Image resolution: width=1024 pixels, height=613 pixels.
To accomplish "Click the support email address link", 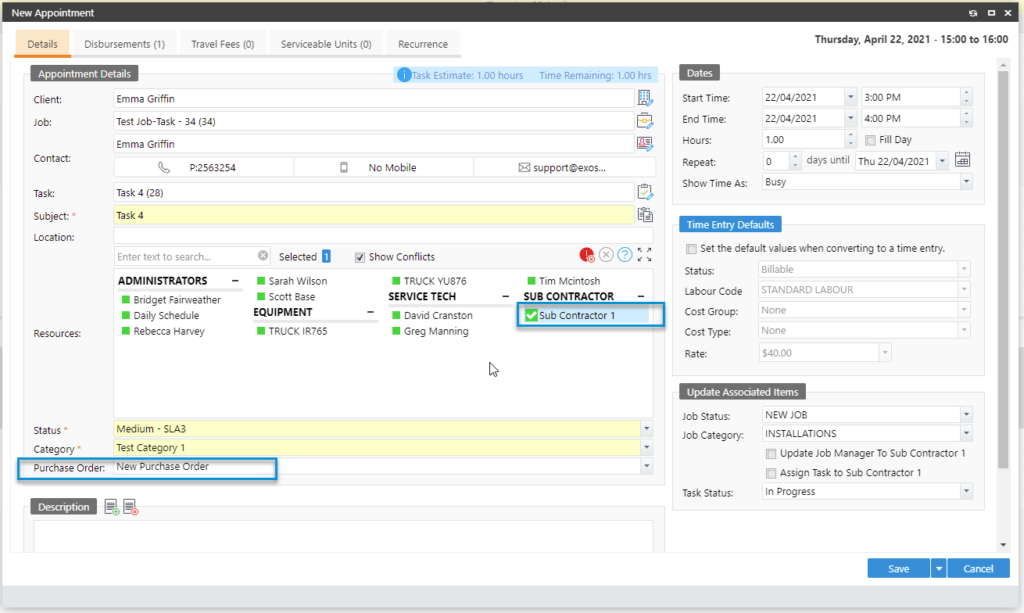I will click(x=569, y=168).
